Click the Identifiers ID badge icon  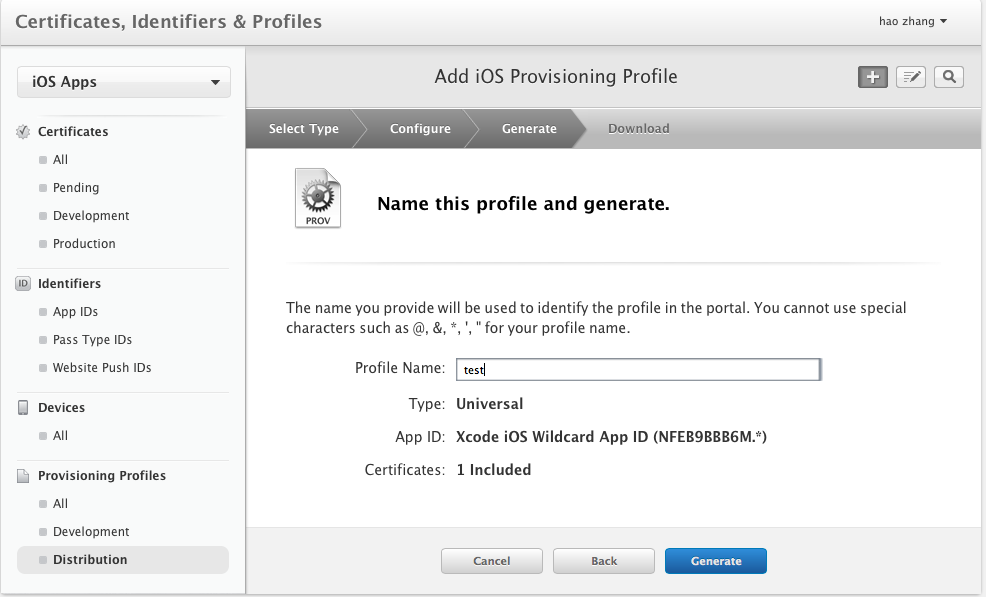[24, 284]
